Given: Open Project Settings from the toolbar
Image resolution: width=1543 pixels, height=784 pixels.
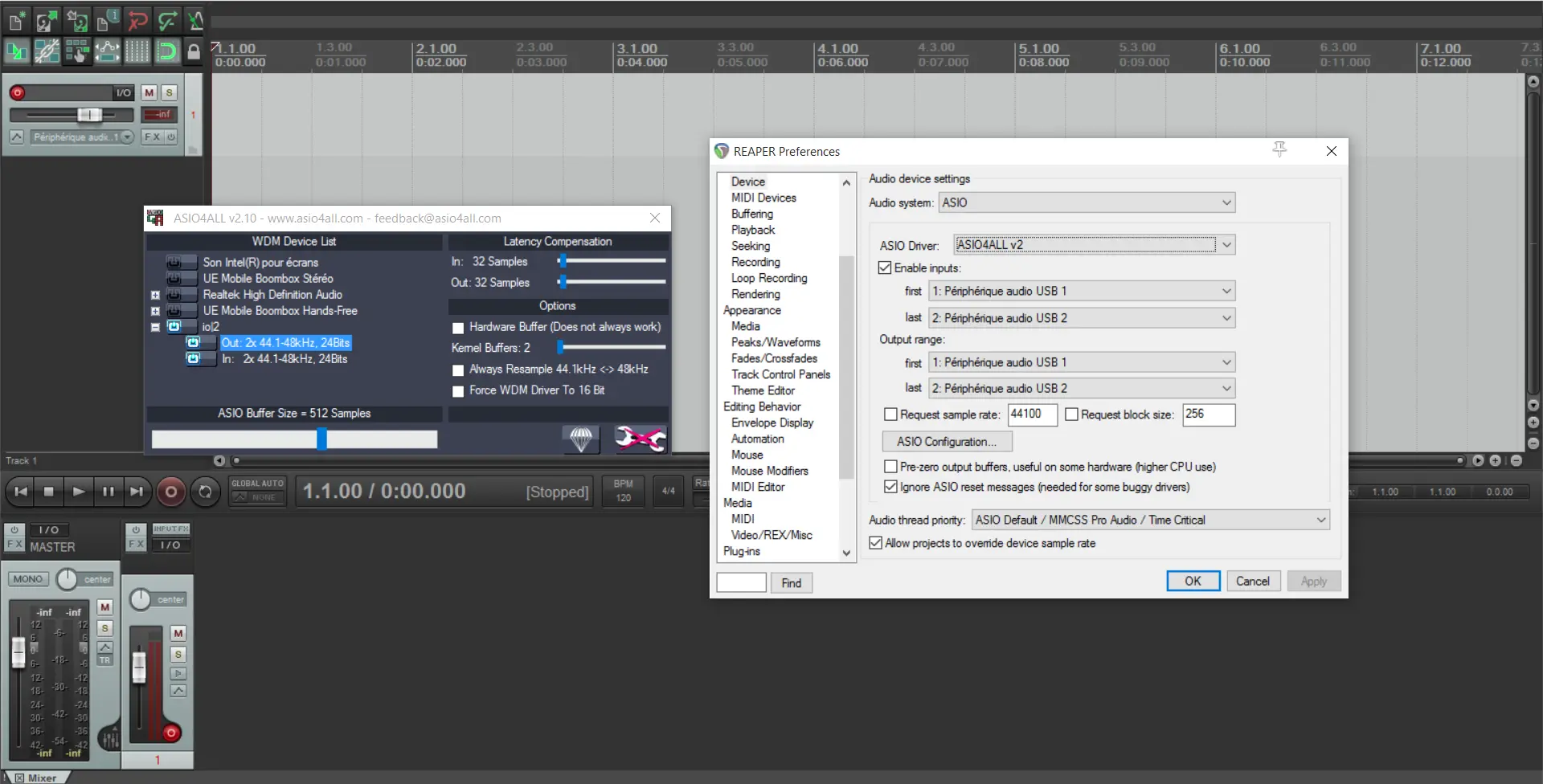Looking at the screenshot, I should click(x=107, y=20).
